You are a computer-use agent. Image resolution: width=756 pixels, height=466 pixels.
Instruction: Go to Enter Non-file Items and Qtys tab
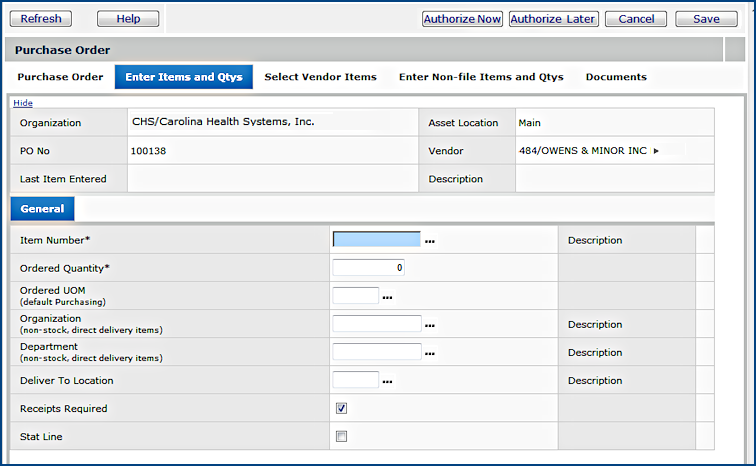tap(481, 77)
